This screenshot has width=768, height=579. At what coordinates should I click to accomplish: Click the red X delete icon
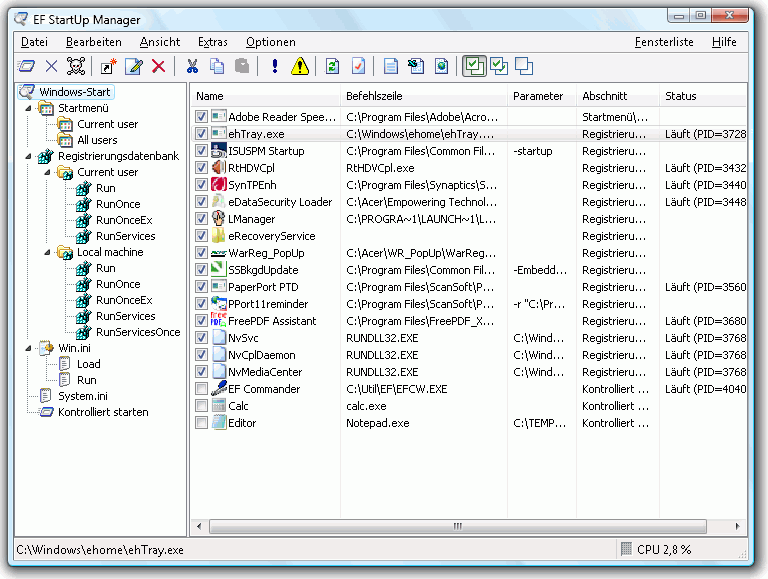pyautogui.click(x=158, y=66)
